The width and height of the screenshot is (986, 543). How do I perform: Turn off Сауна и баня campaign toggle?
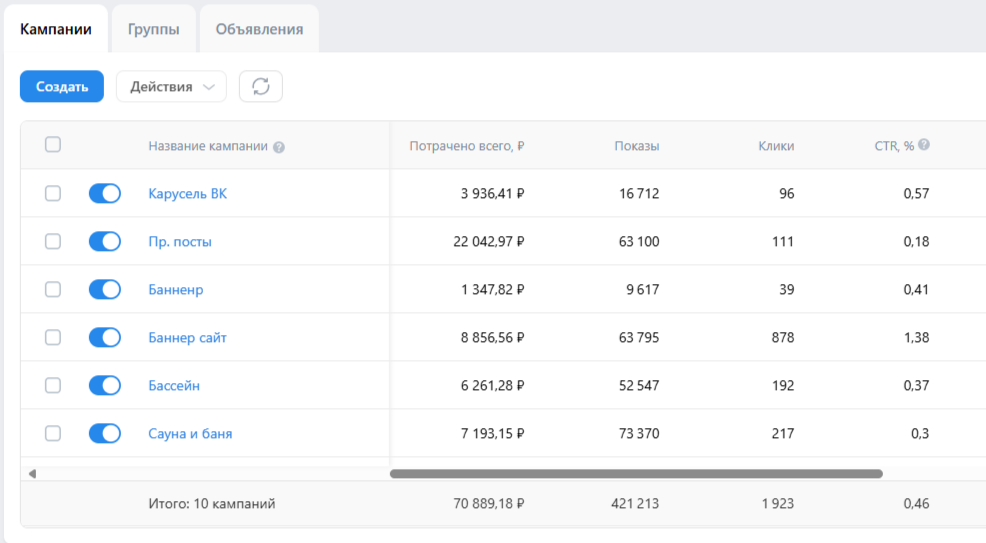coord(104,433)
